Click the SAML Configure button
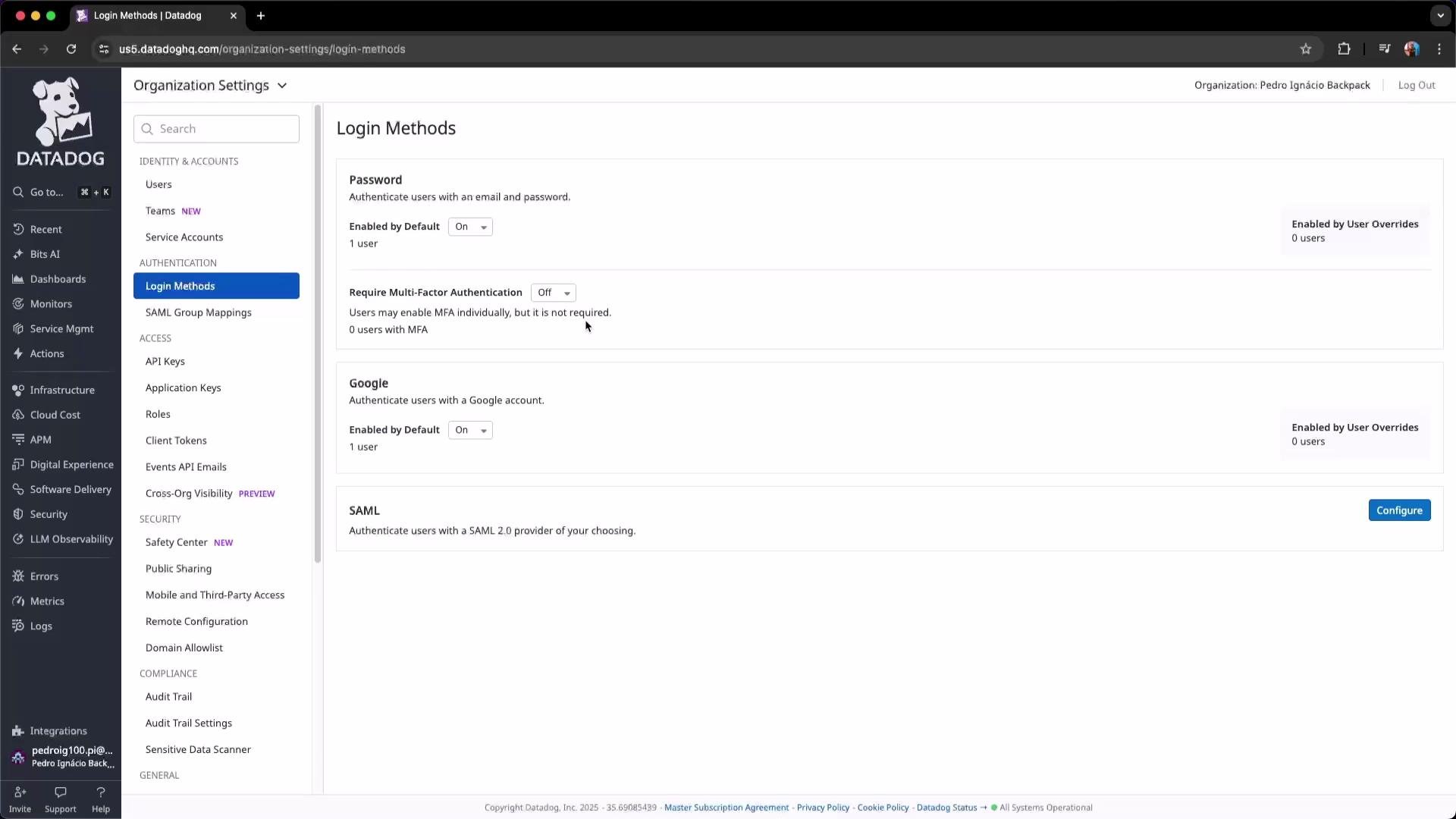The height and width of the screenshot is (819, 1456). pyautogui.click(x=1399, y=510)
